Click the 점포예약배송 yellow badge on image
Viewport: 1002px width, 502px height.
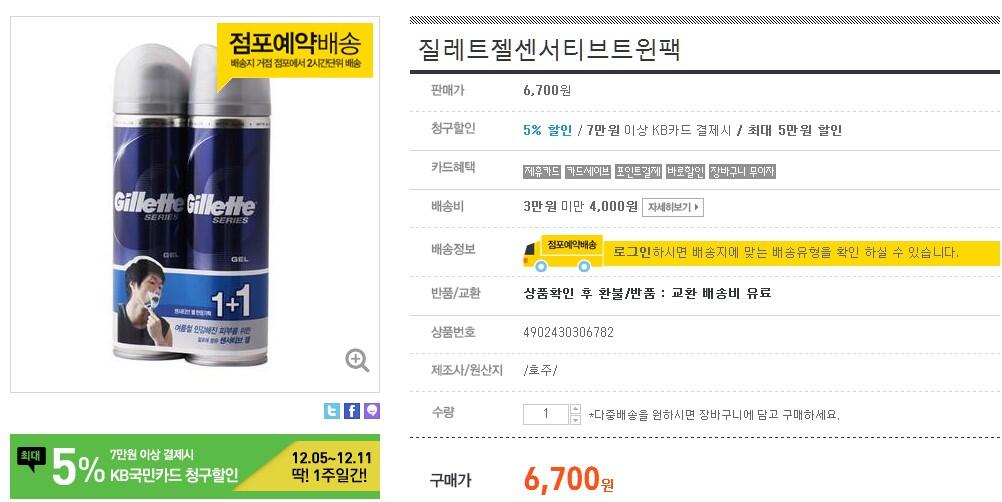[x=295, y=52]
